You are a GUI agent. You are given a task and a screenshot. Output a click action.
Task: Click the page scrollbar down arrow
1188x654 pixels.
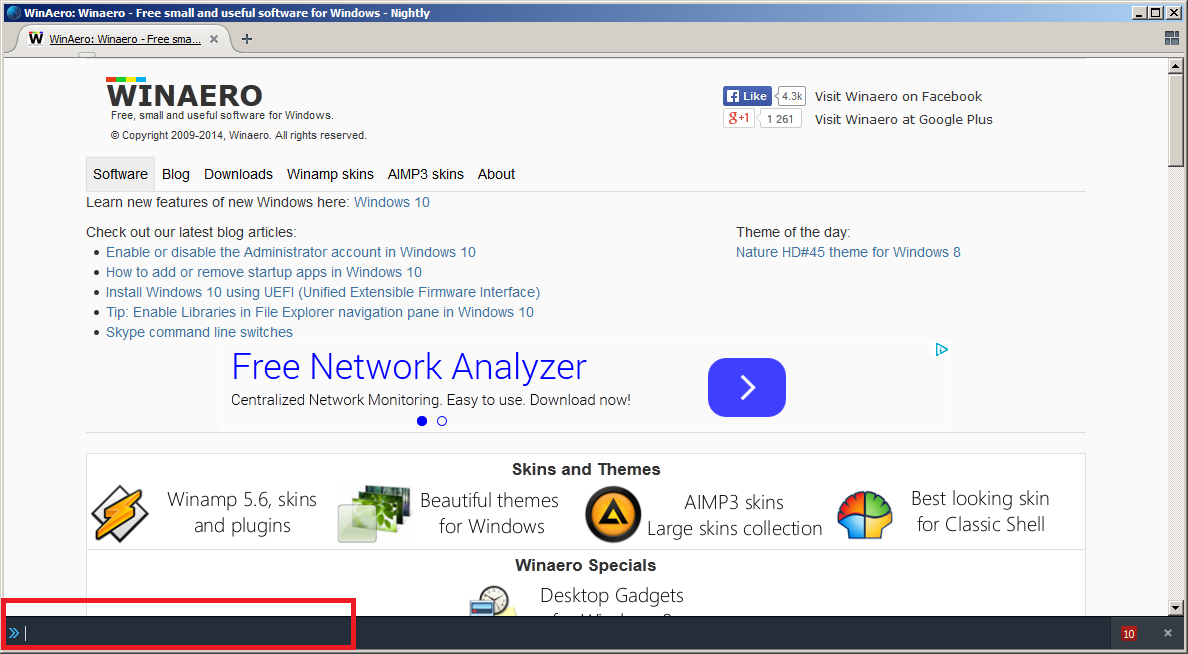[1175, 608]
